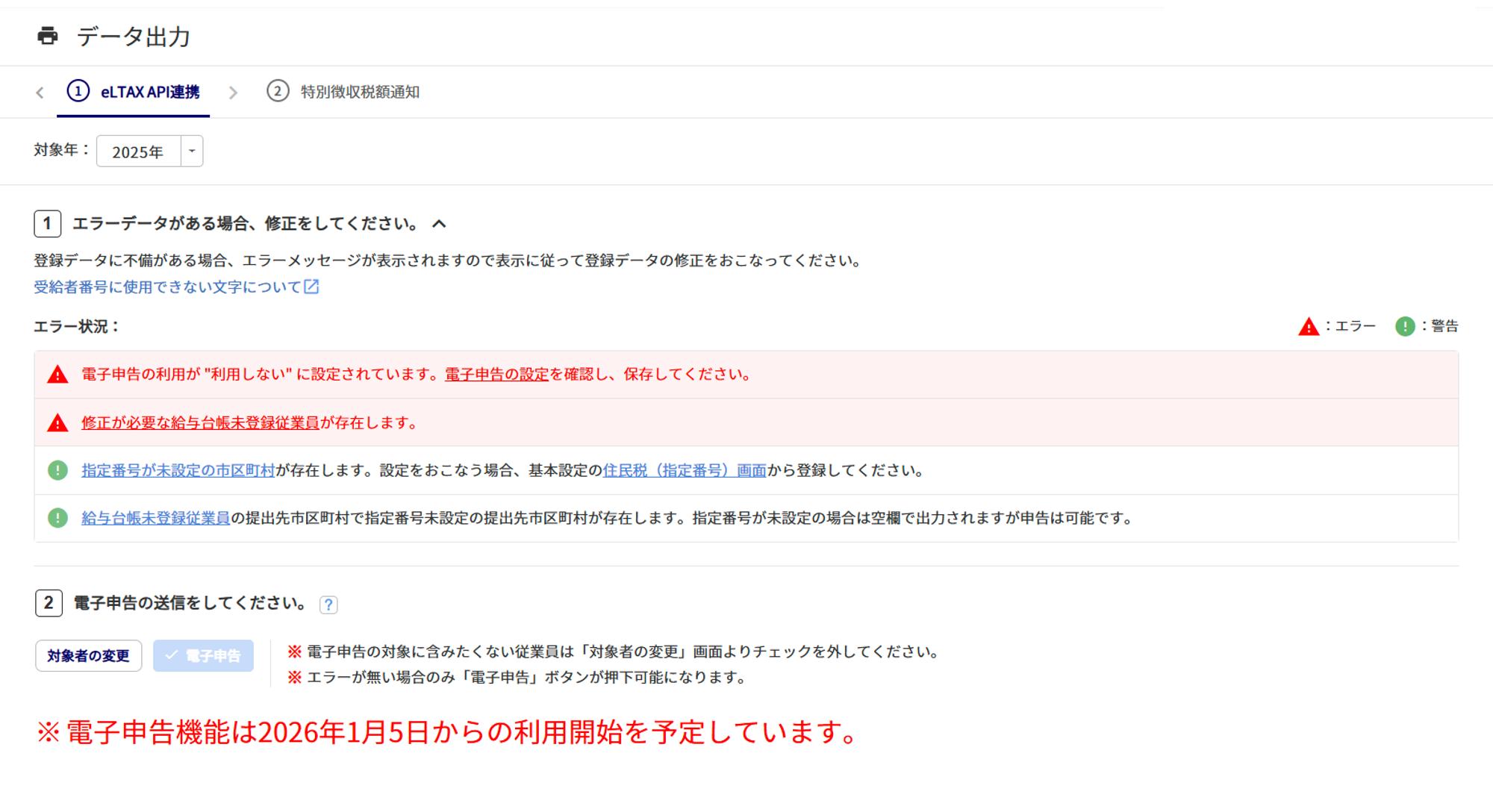Collapse section 1 with the chevron
1493x812 pixels.
(439, 223)
